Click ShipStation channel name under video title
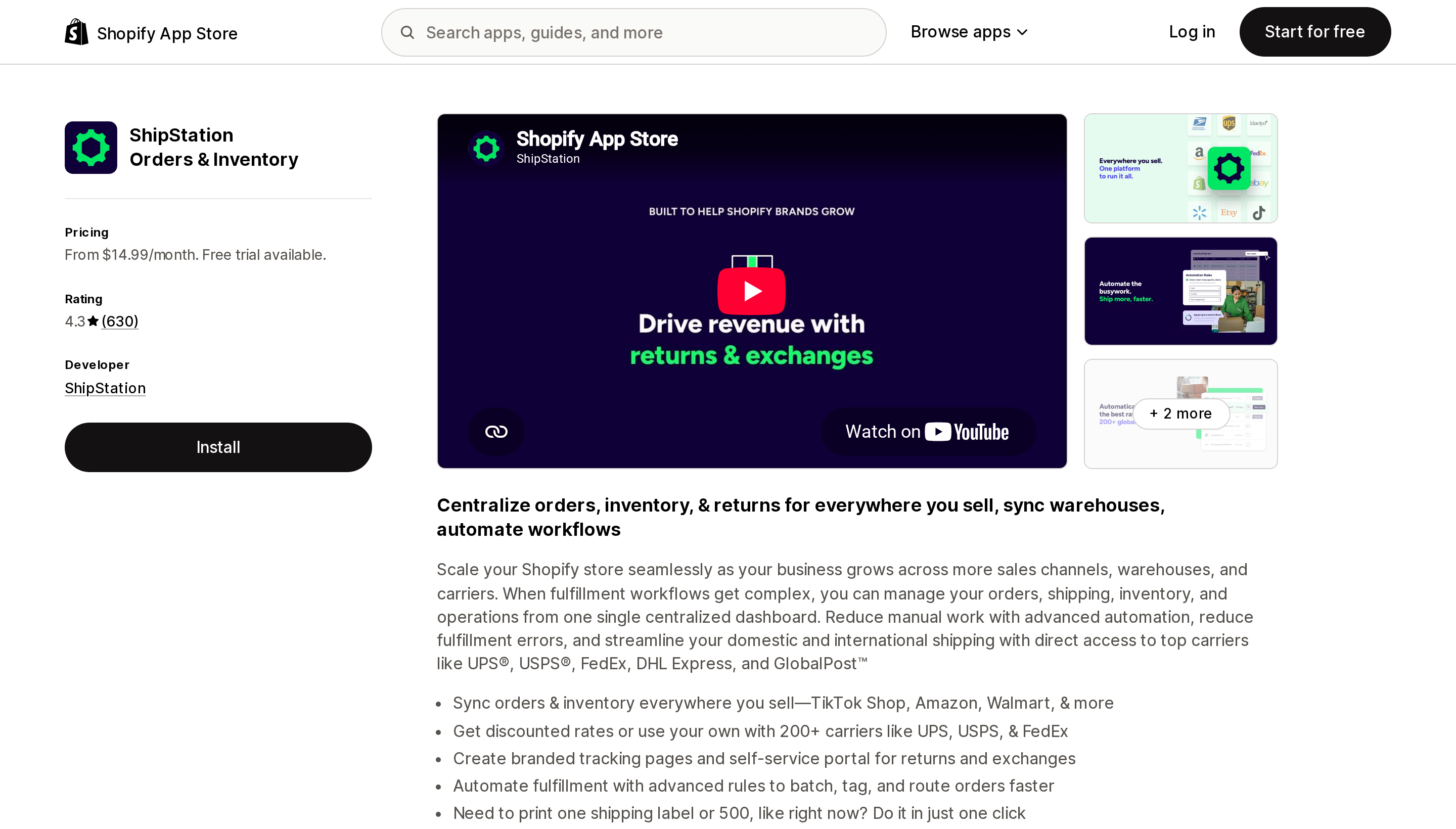 (x=548, y=159)
